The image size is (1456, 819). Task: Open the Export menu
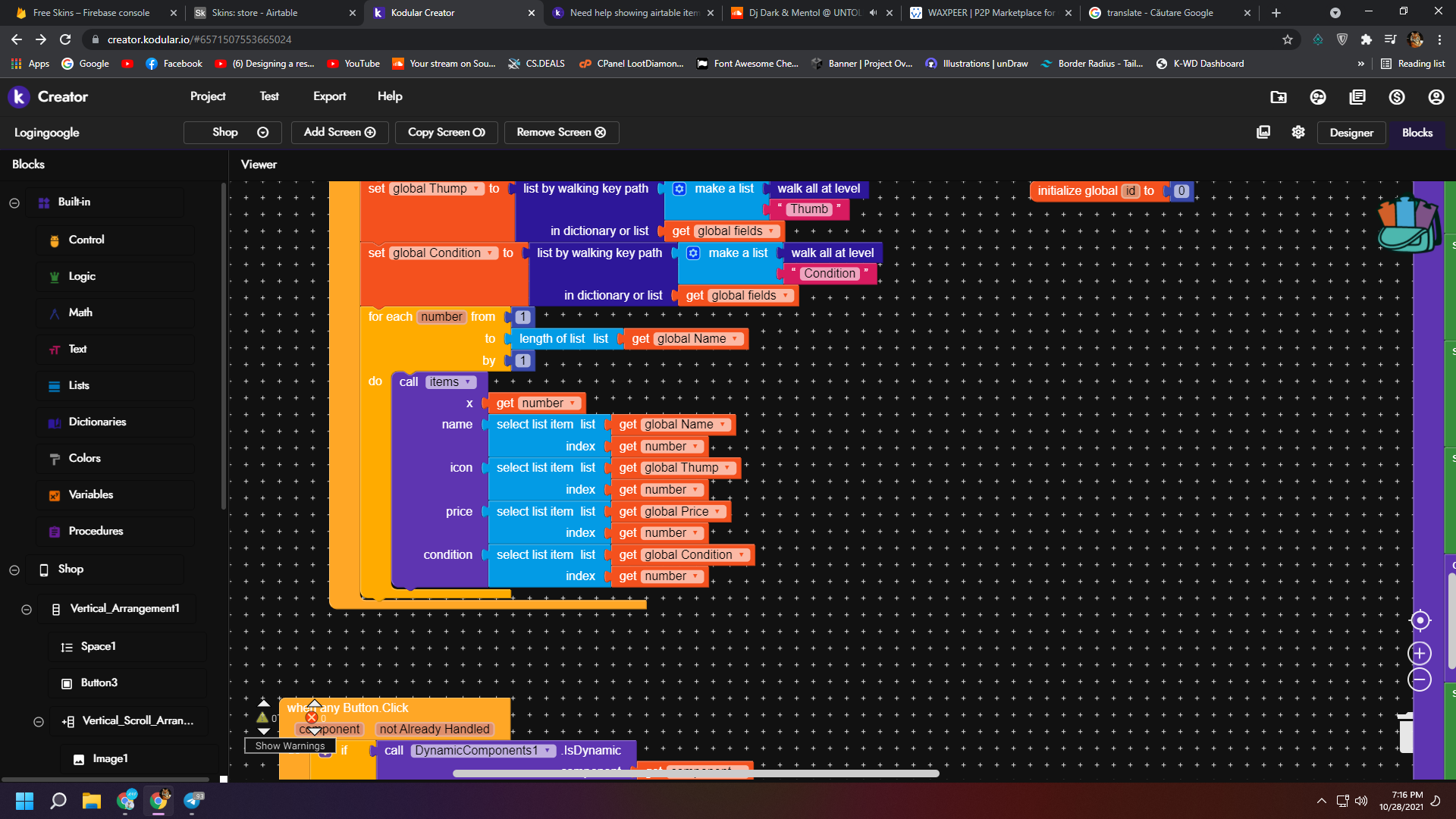point(329,96)
